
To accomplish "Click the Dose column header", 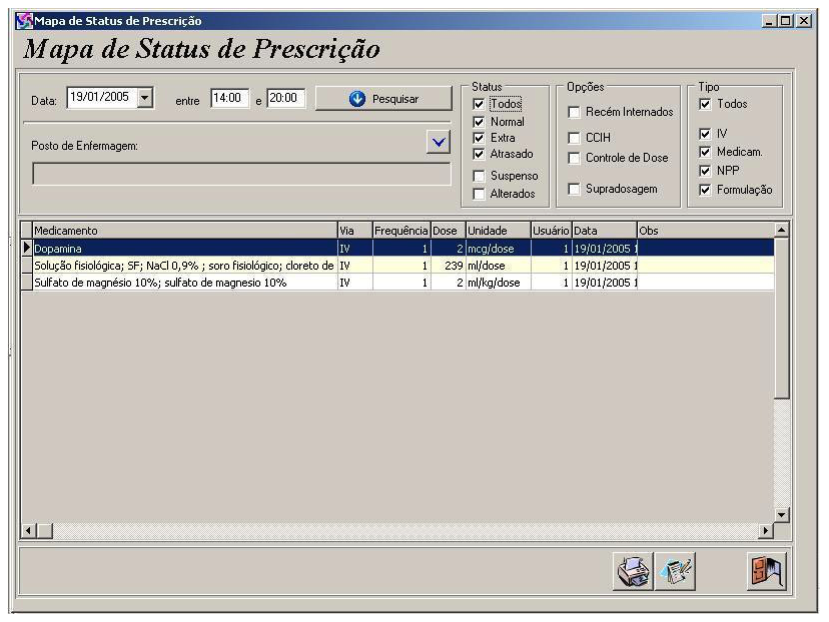I will coord(448,231).
